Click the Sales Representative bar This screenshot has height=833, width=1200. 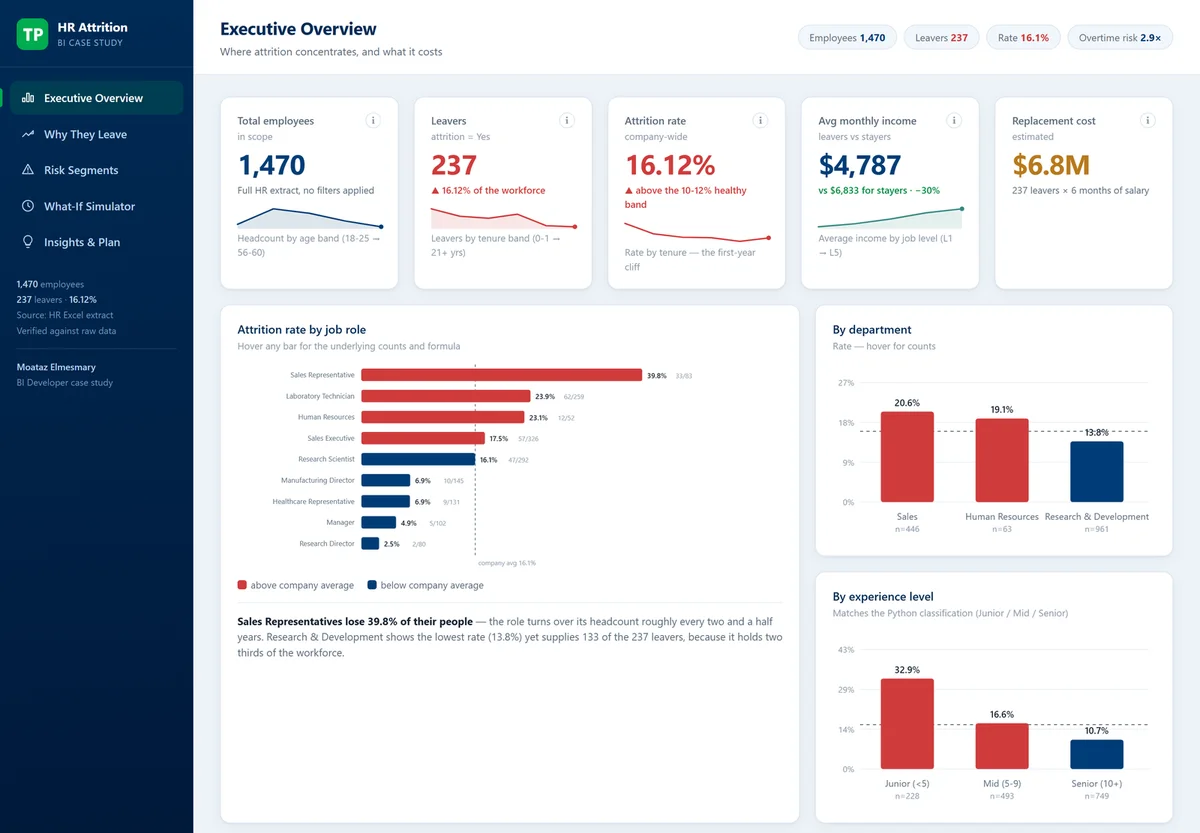501,375
